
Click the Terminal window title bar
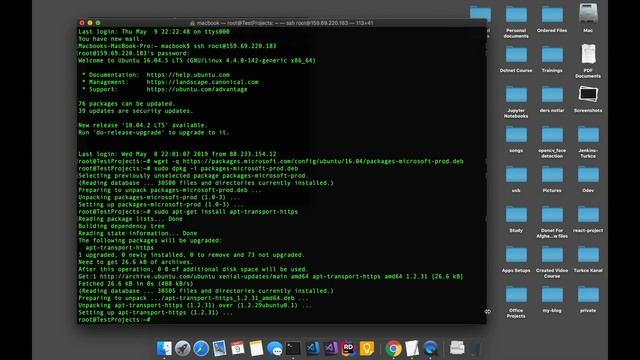tap(282, 23)
